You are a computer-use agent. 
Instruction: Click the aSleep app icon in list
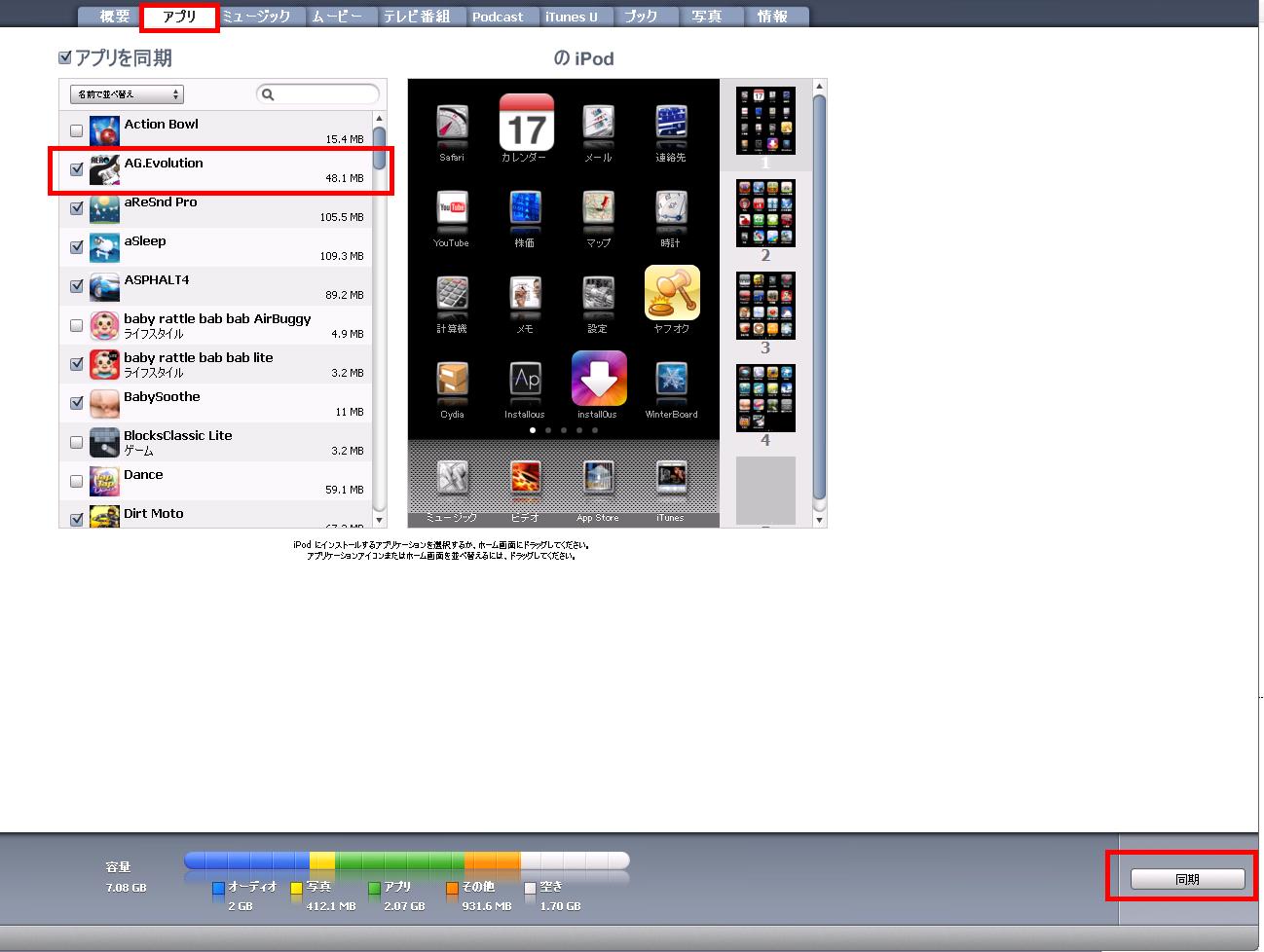pos(104,247)
